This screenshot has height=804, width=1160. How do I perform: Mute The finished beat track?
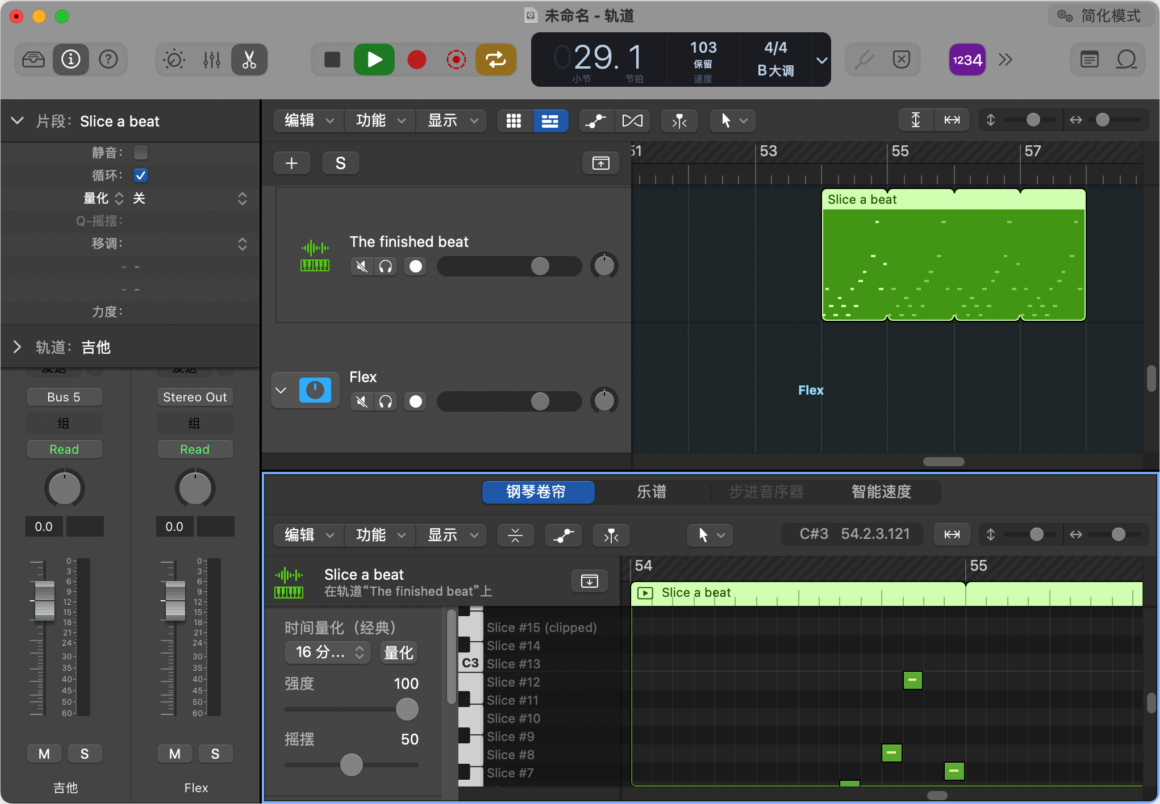point(361,266)
